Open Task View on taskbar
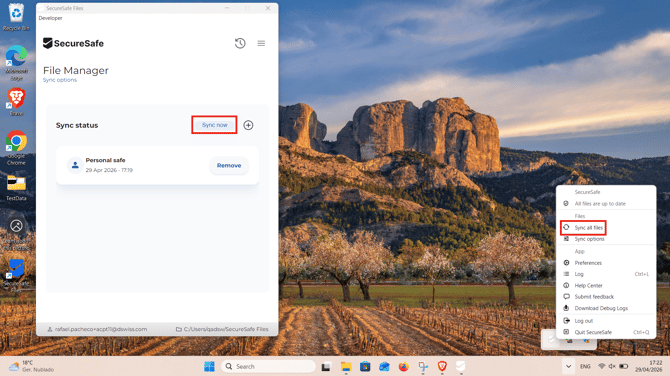This screenshot has width=670, height=376. pyautogui.click(x=326, y=366)
